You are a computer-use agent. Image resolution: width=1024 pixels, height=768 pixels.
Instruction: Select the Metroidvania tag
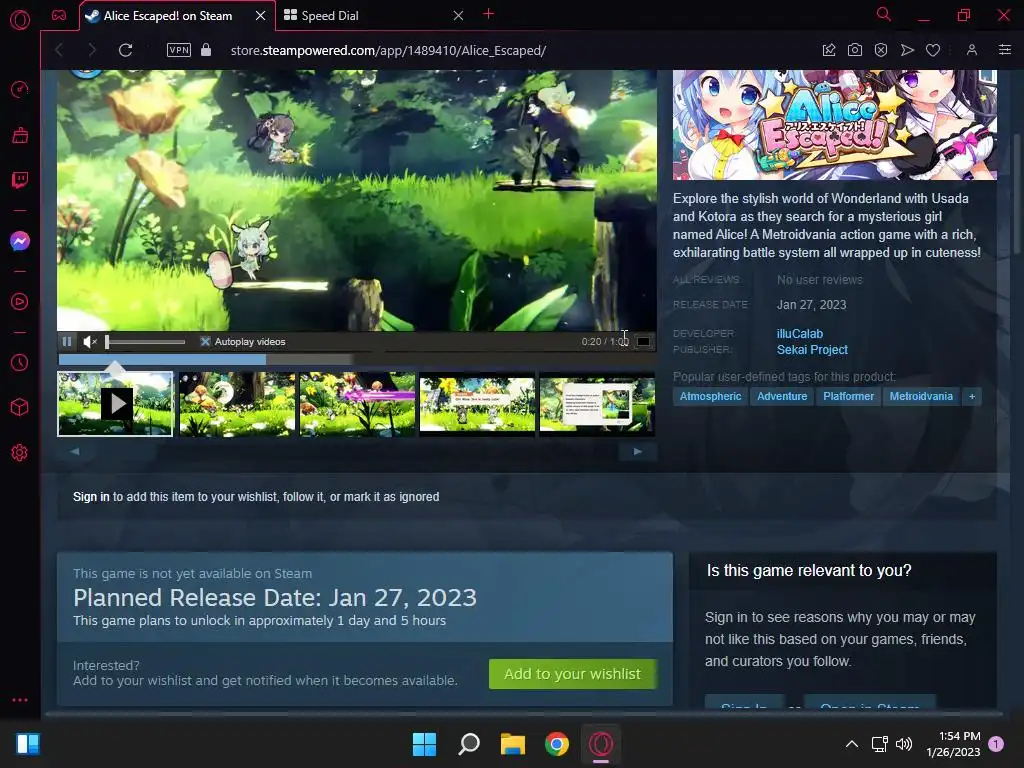pos(921,396)
